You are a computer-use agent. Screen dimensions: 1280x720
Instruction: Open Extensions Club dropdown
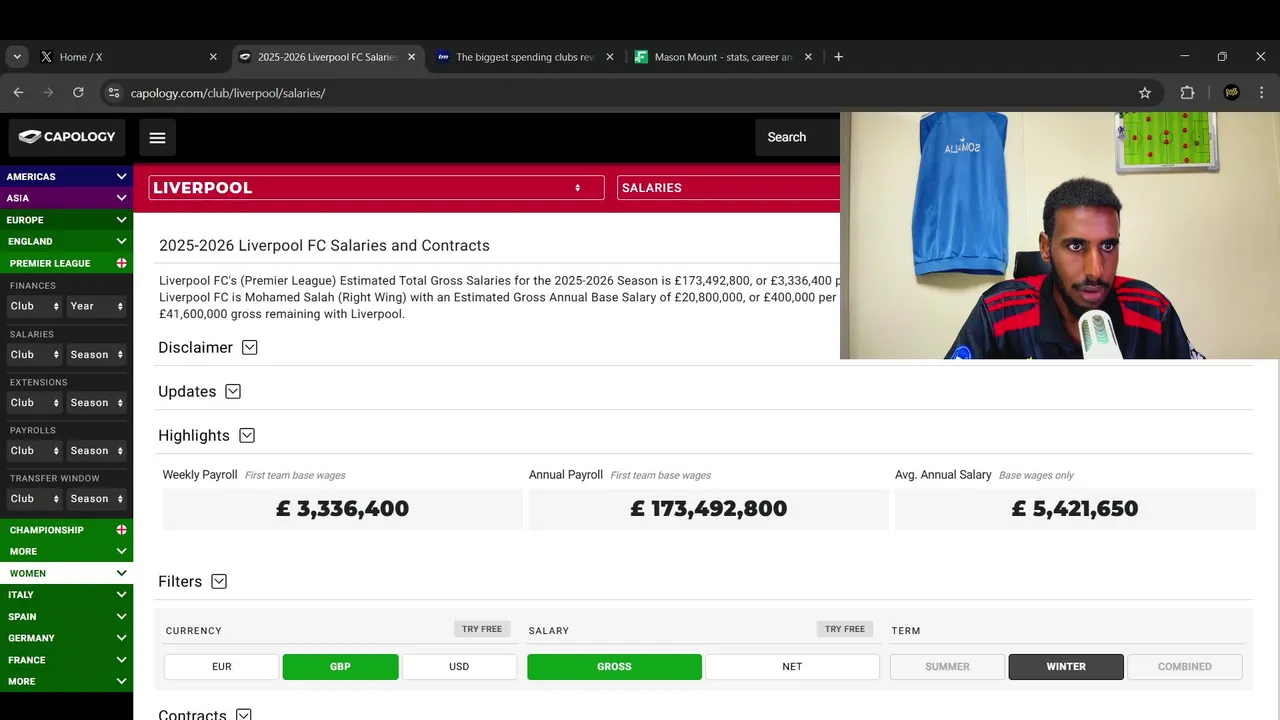coord(35,402)
